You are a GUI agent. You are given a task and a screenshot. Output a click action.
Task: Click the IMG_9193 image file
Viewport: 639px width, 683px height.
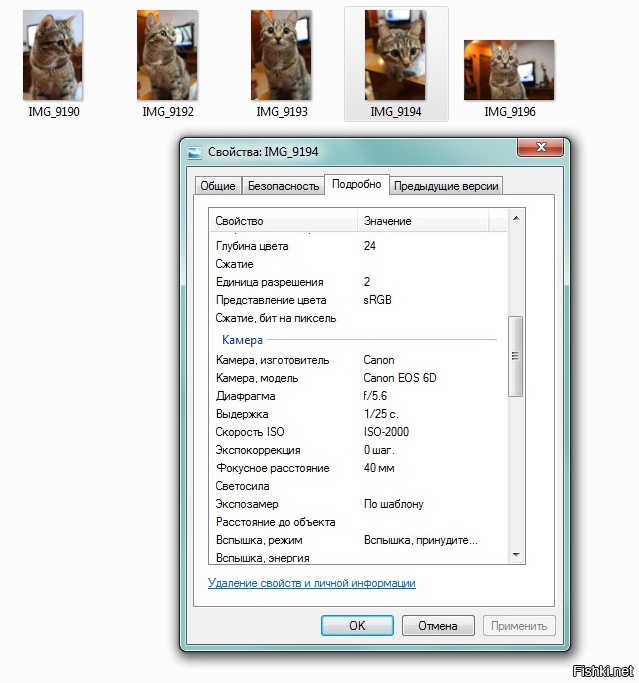[281, 56]
